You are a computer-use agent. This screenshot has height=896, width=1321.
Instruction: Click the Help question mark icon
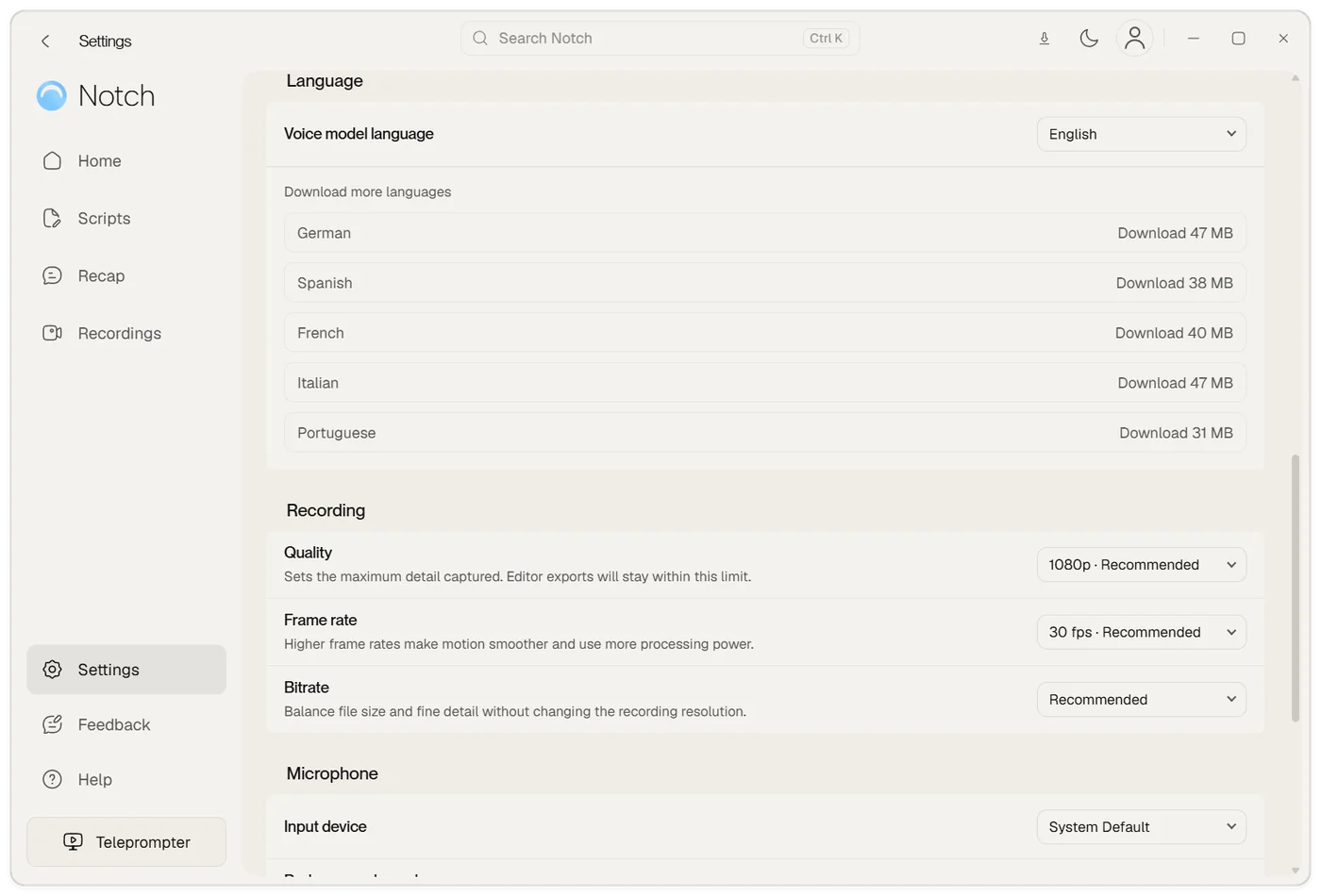(x=52, y=779)
